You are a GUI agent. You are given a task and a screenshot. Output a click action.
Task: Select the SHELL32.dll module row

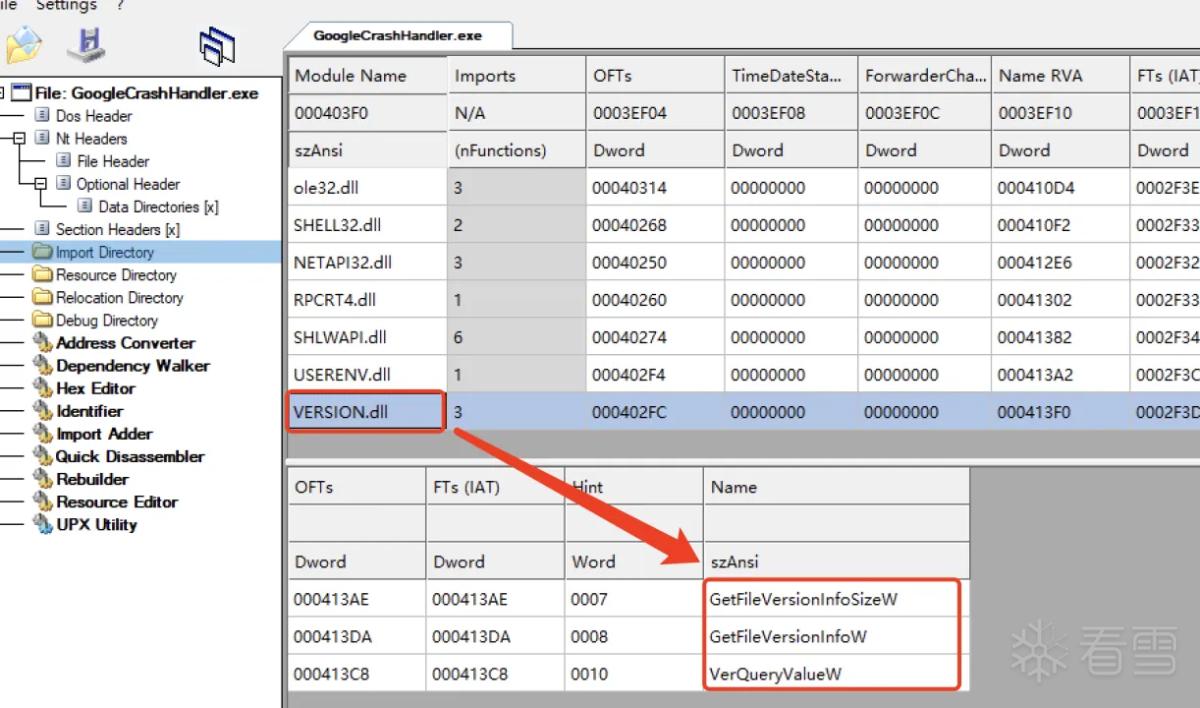(x=744, y=225)
